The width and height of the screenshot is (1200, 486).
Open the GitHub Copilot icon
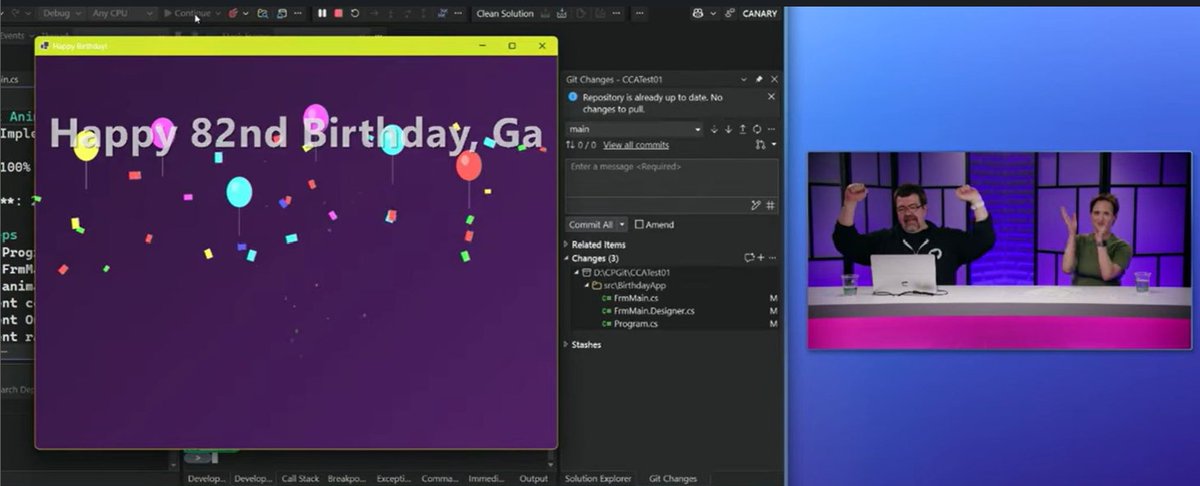[x=699, y=14]
